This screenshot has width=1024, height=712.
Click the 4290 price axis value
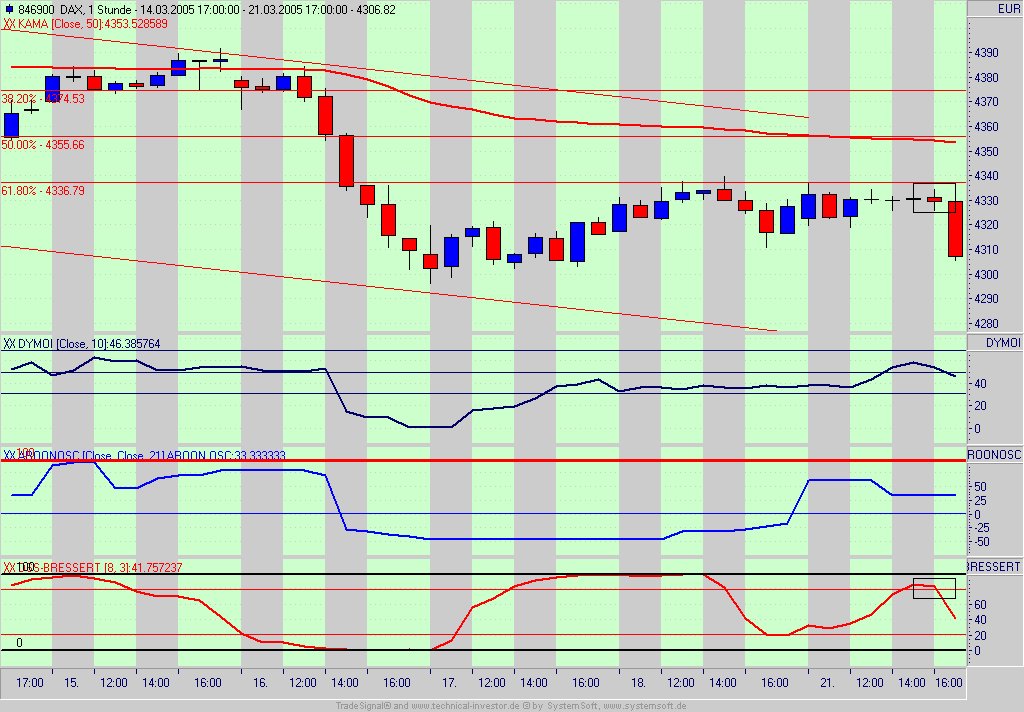(x=986, y=299)
